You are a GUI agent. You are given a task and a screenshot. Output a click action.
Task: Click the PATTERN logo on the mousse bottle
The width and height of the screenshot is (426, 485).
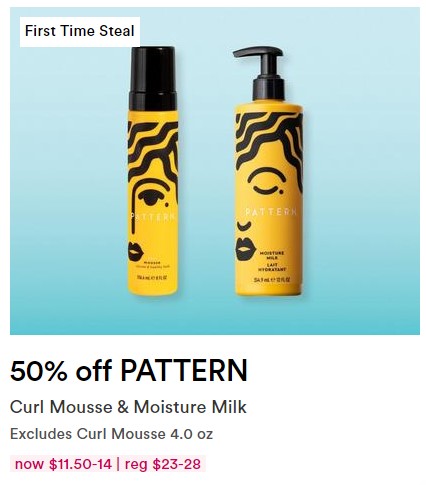pos(153,217)
